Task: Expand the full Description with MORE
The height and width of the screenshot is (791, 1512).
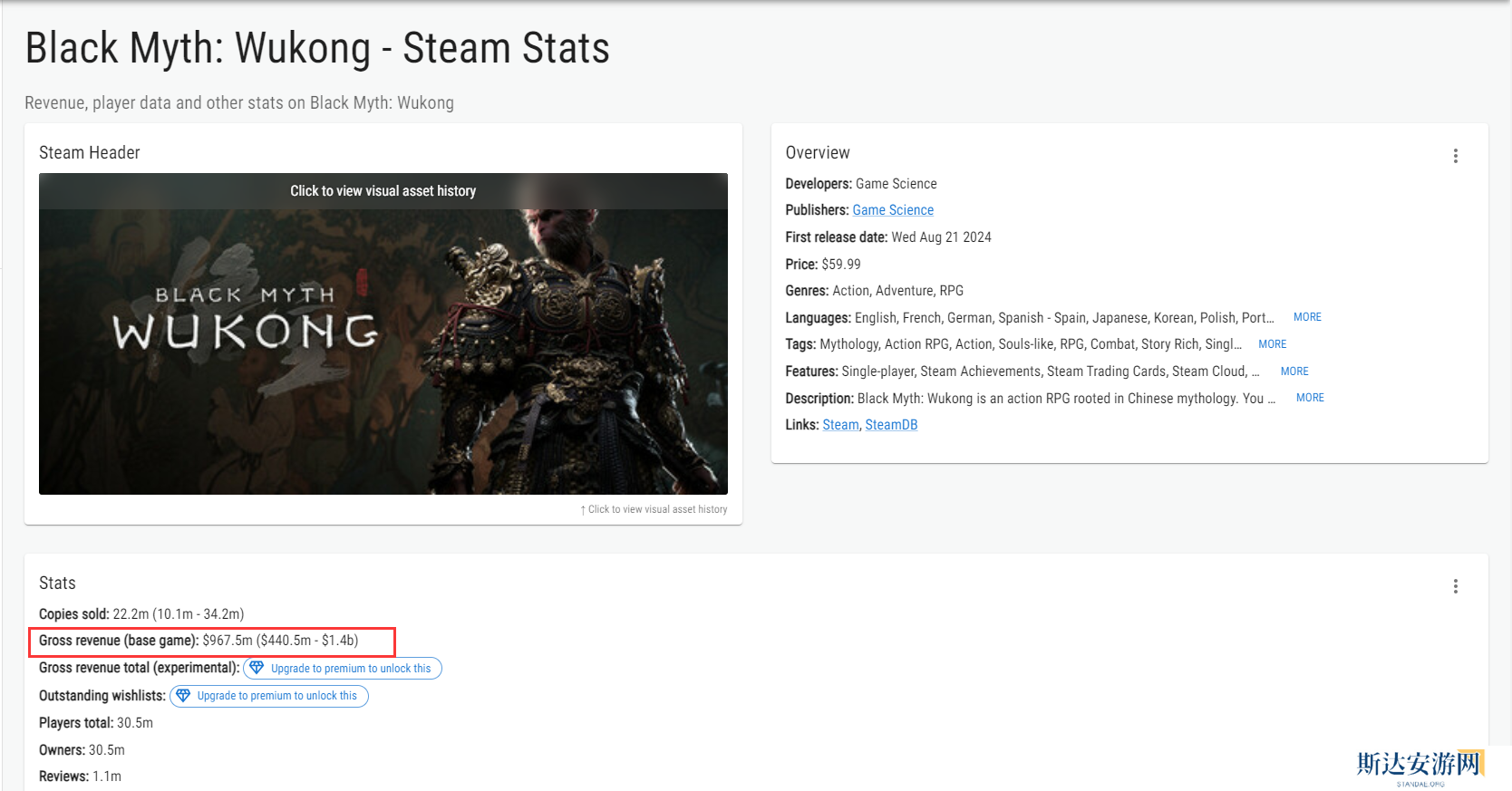Action: (x=1309, y=398)
